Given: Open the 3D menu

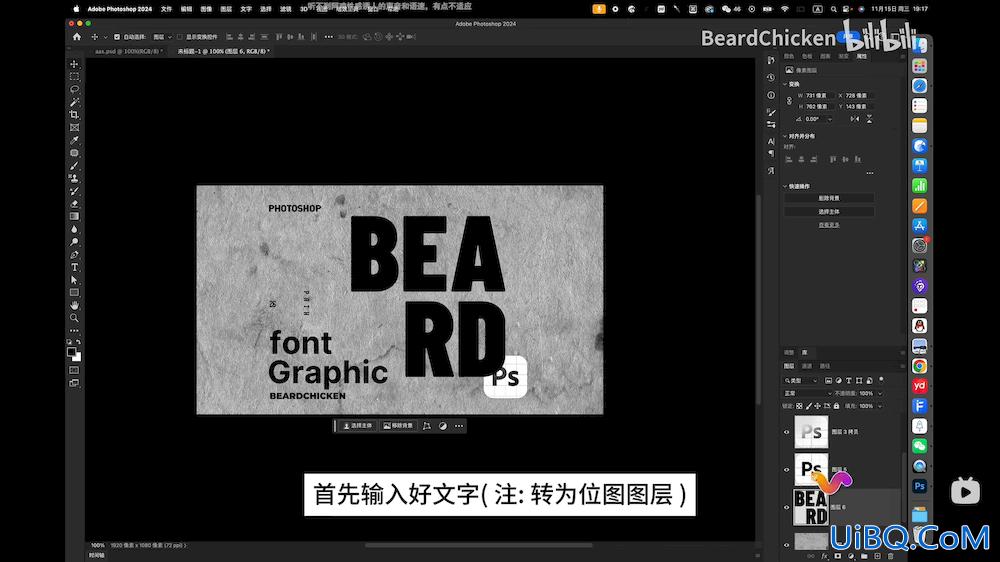Looking at the screenshot, I should (304, 9).
